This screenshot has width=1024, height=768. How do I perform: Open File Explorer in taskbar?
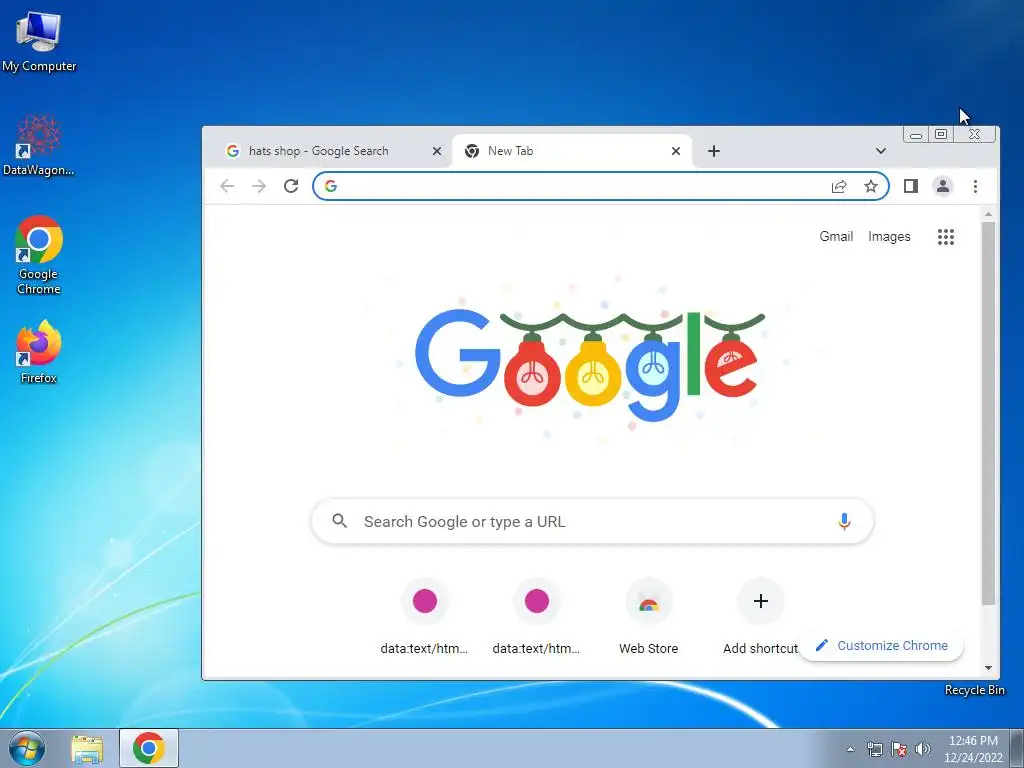[x=87, y=749]
